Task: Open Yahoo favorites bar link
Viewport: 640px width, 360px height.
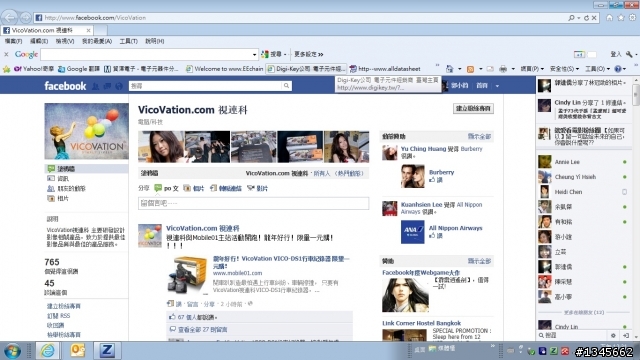Action: (x=34, y=69)
